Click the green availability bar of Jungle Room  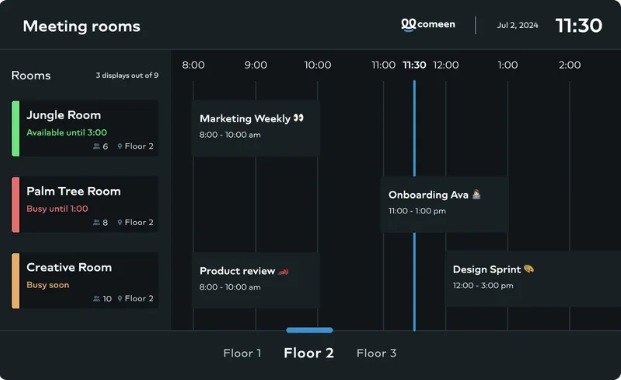tap(15, 128)
